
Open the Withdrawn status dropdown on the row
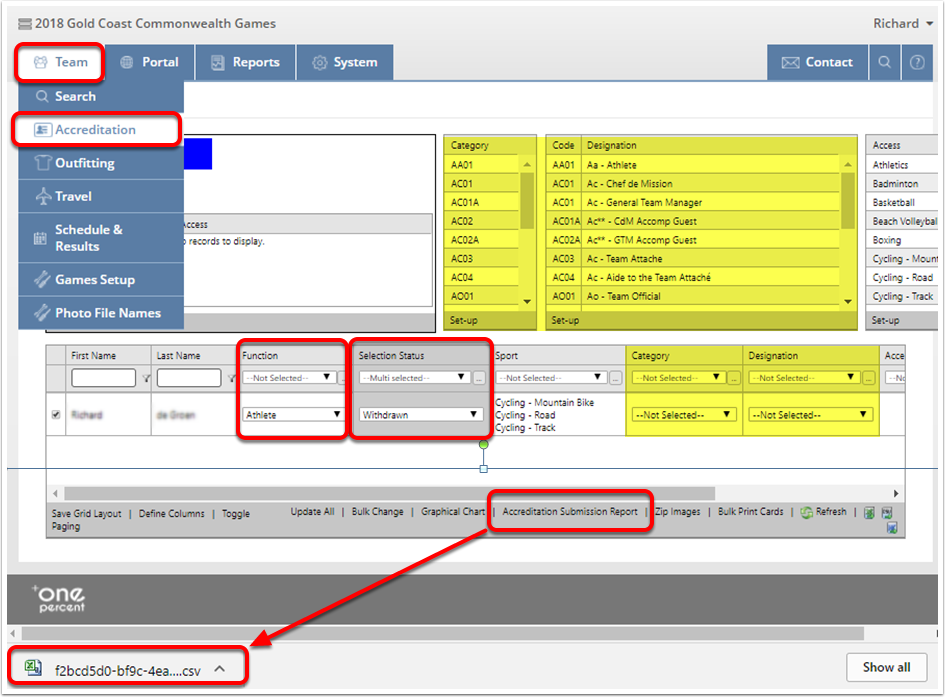pos(421,414)
